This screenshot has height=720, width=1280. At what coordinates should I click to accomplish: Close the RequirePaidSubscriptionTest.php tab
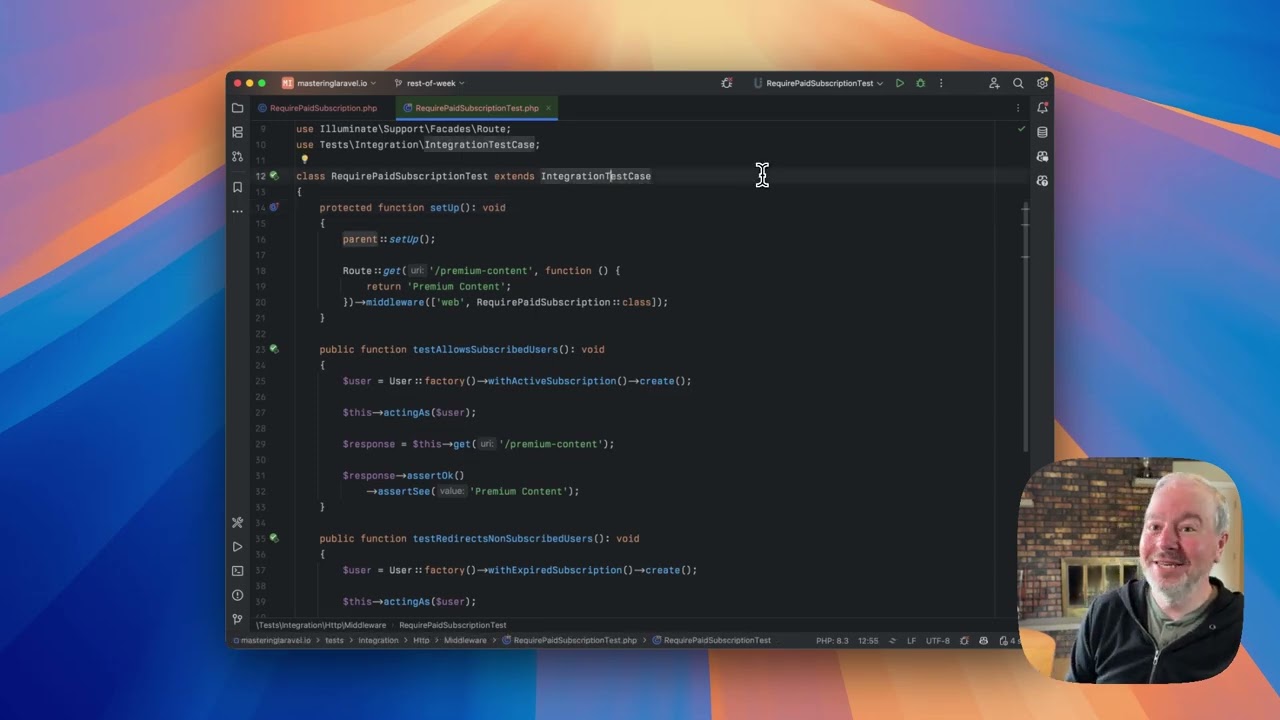548,108
